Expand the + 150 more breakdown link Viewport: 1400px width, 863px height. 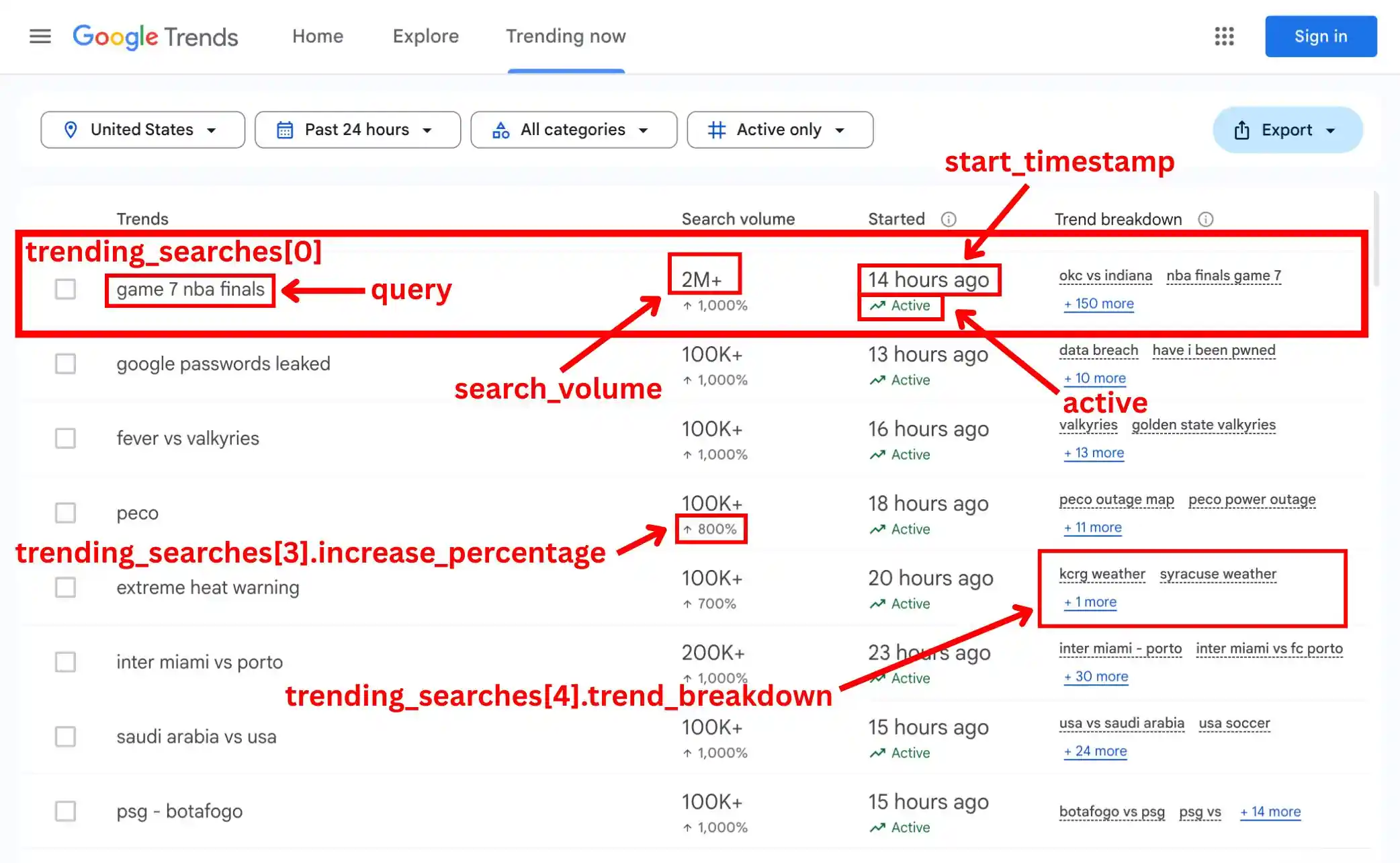click(x=1099, y=304)
